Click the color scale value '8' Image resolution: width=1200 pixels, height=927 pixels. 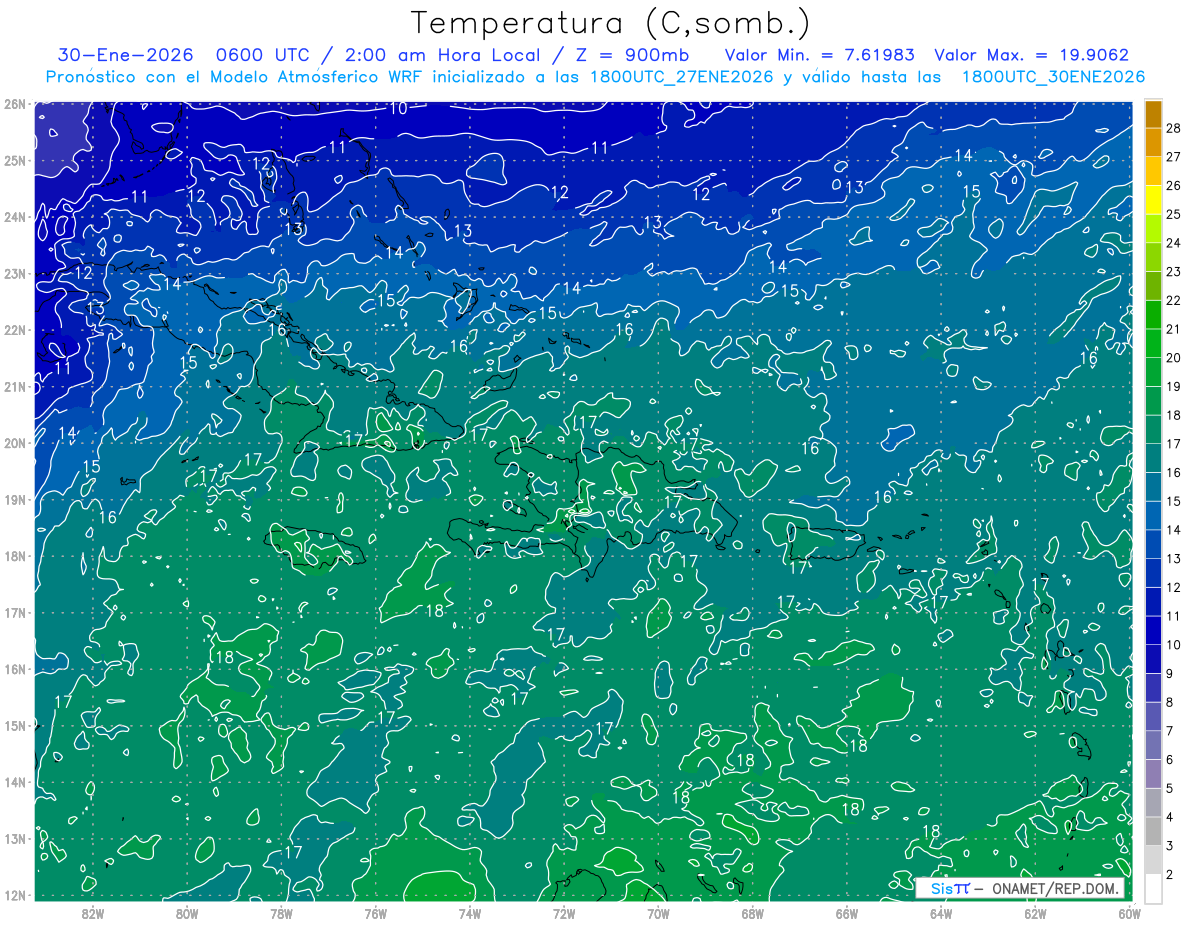pyautogui.click(x=1170, y=703)
